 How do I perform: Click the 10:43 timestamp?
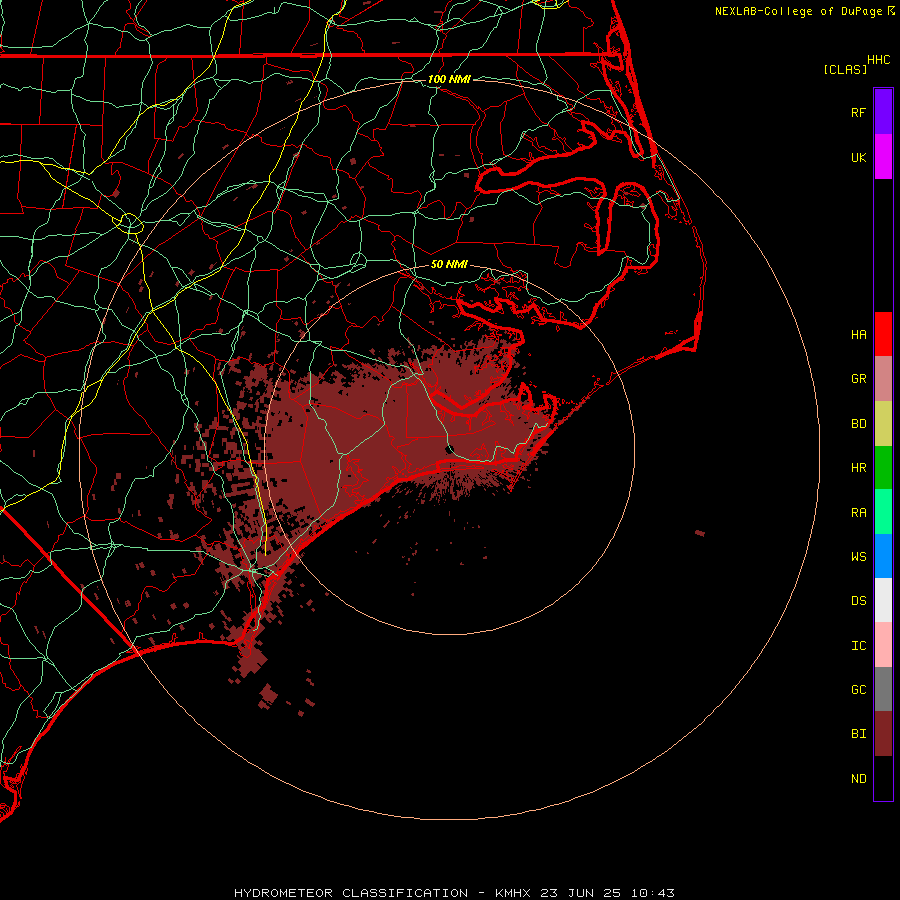pos(653,893)
